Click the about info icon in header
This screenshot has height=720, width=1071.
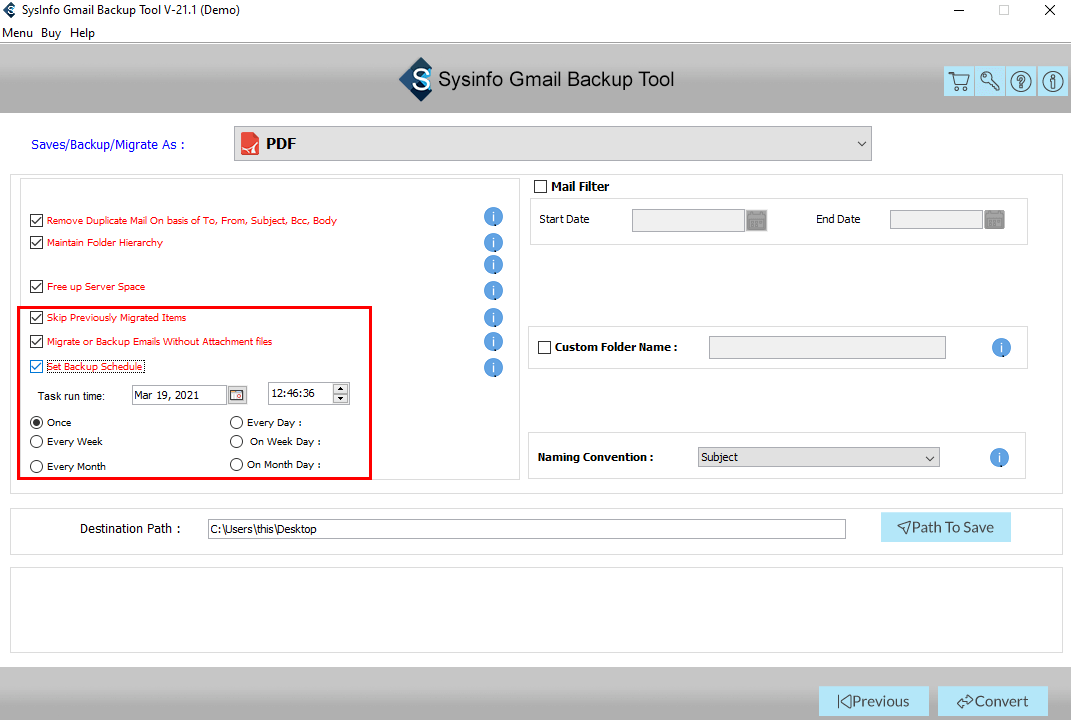pyautogui.click(x=1053, y=81)
